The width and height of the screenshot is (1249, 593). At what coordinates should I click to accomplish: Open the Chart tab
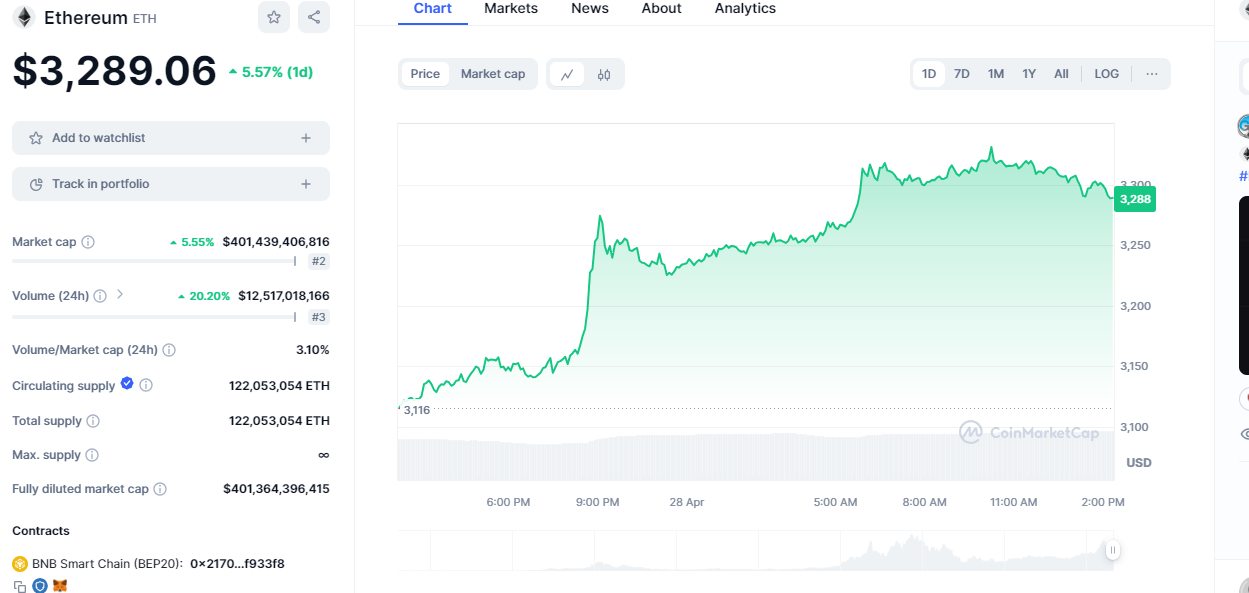tap(433, 9)
